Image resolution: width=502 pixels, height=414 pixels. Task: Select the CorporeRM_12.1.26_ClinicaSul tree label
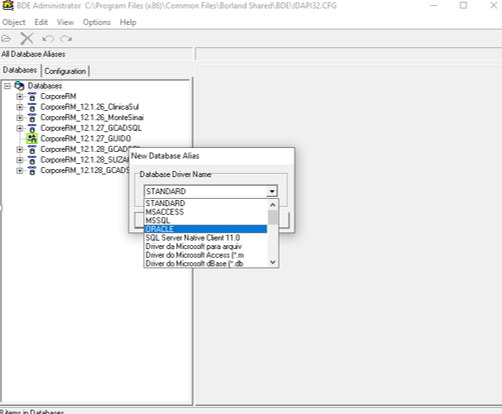point(89,107)
